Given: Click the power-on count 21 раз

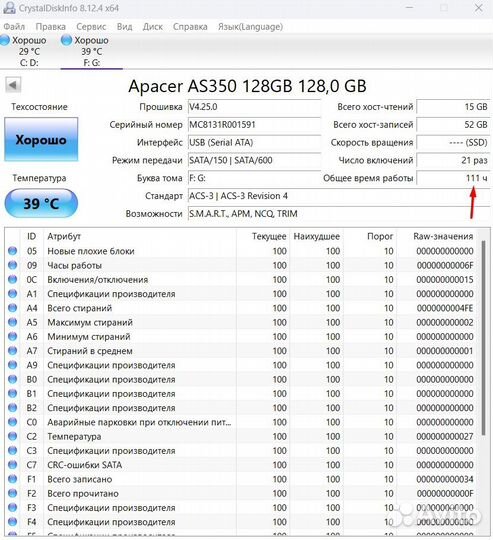Looking at the screenshot, I should click(453, 160).
